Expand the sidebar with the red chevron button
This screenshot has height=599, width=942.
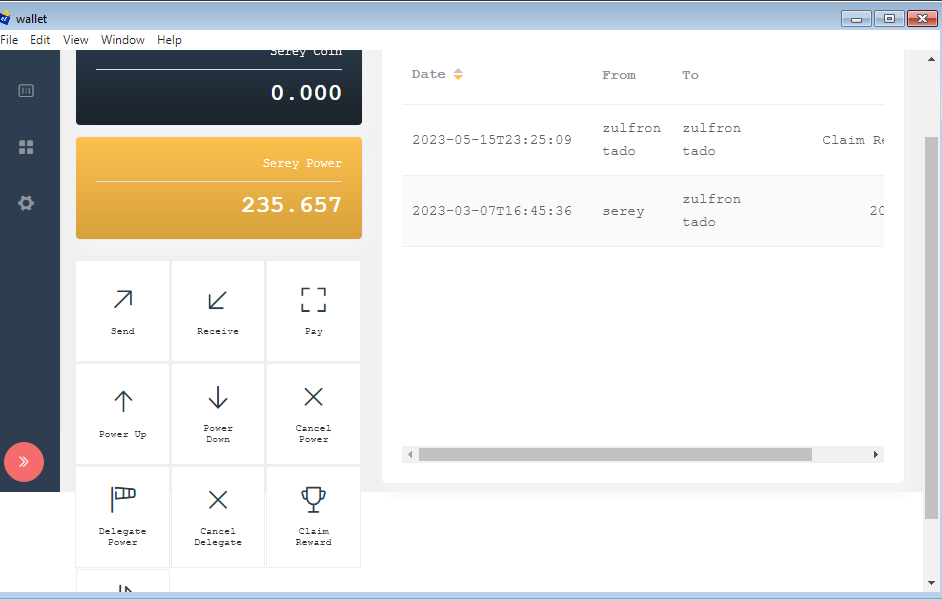coord(24,462)
